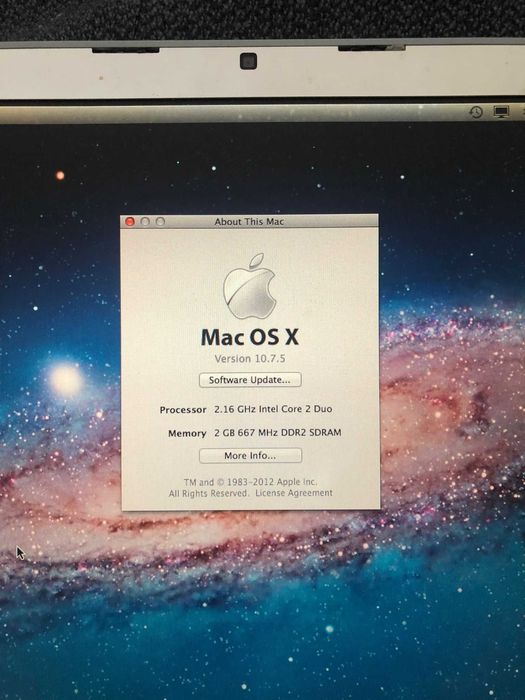Open More Info... about this Mac
Screen dimensions: 525x700
click(250, 456)
